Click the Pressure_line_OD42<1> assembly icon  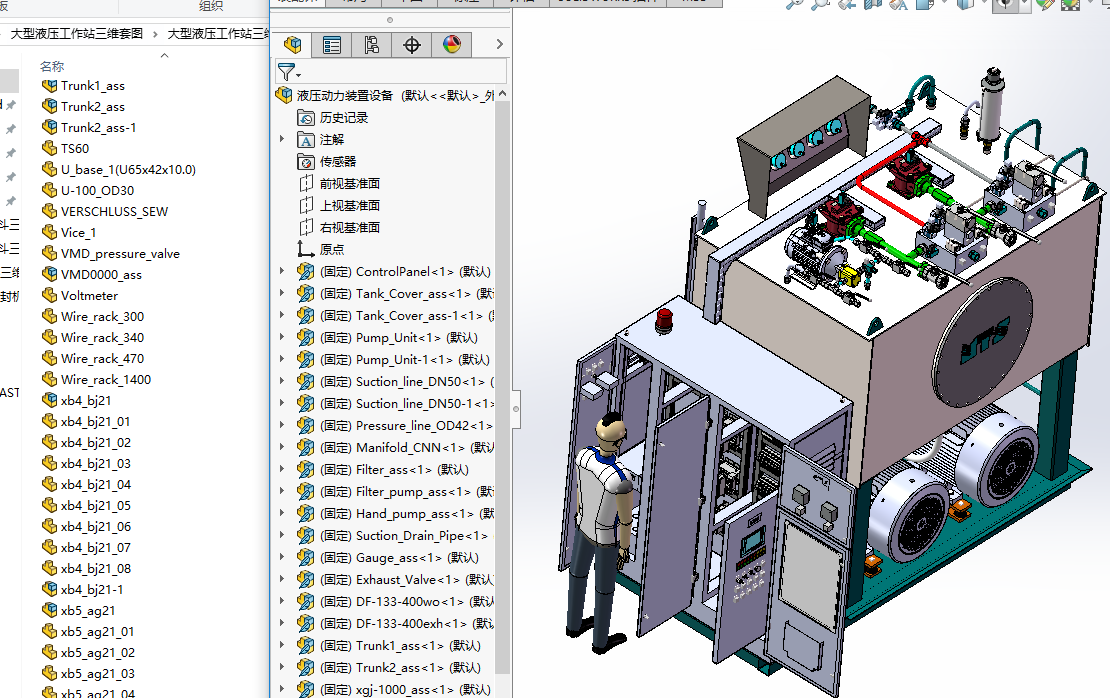click(306, 425)
